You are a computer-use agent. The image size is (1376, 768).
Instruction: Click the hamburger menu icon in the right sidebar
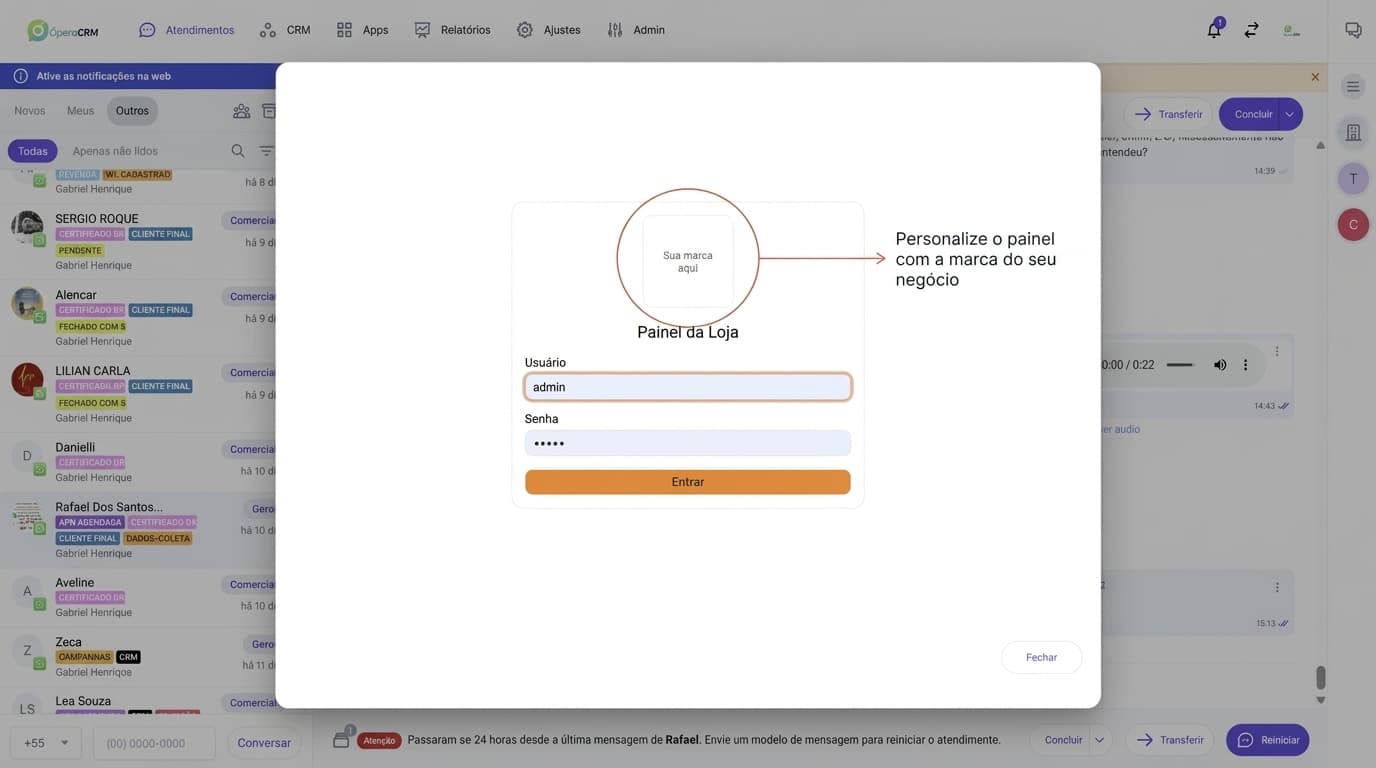click(1353, 87)
